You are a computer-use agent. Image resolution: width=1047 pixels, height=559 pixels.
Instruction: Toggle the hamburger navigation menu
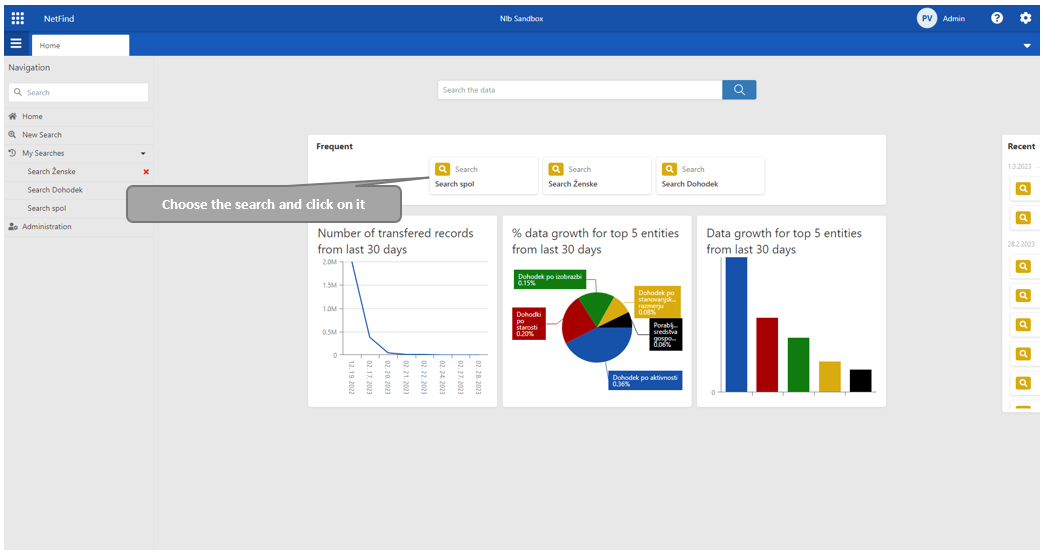click(15, 44)
